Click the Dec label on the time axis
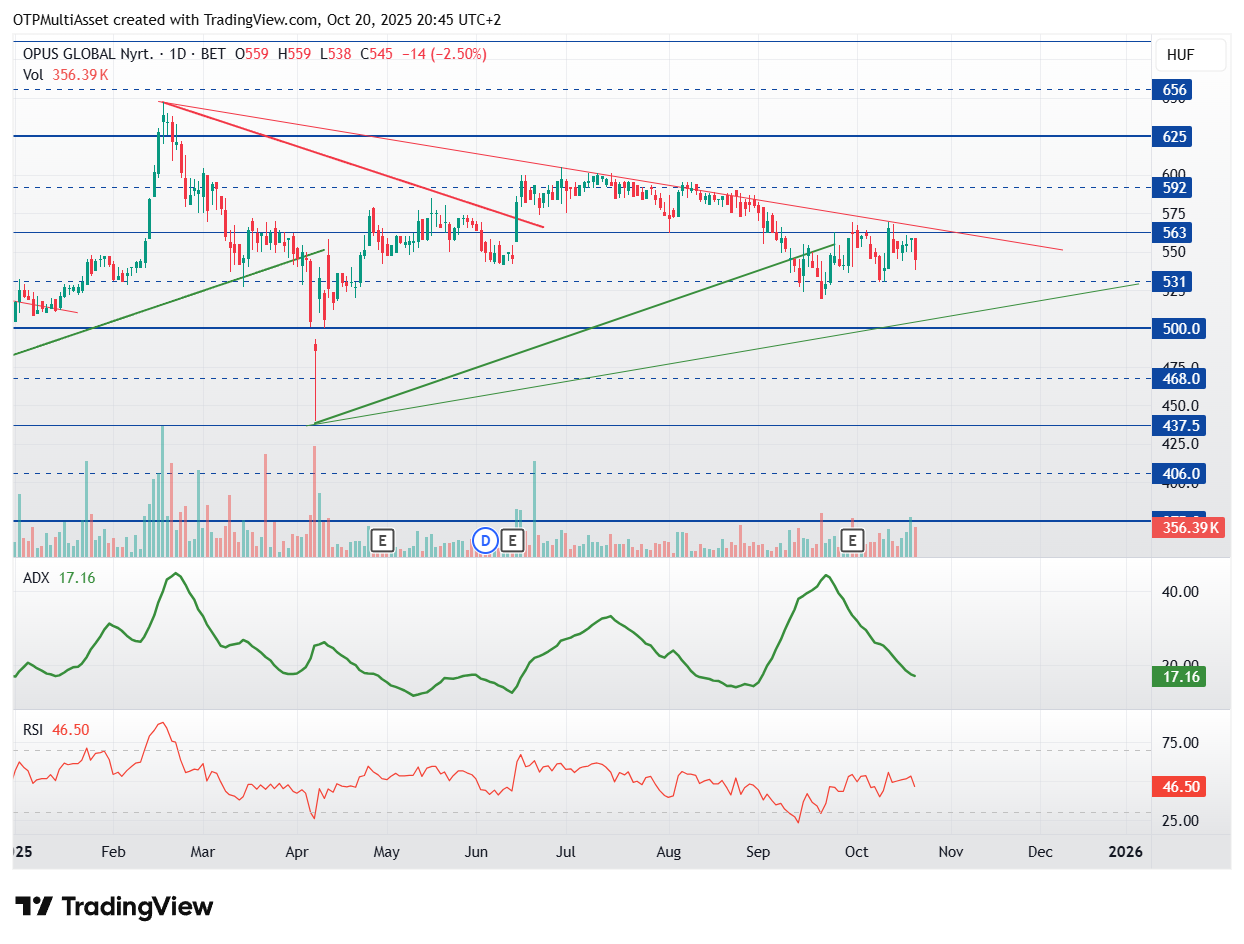Image resolution: width=1244 pixels, height=944 pixels. [1040, 852]
